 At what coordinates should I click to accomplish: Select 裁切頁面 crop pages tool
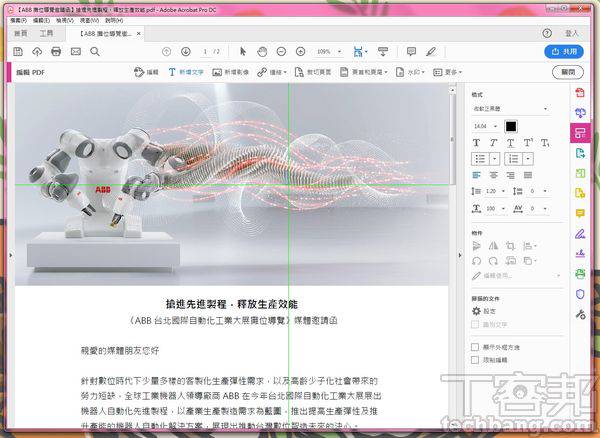click(313, 72)
